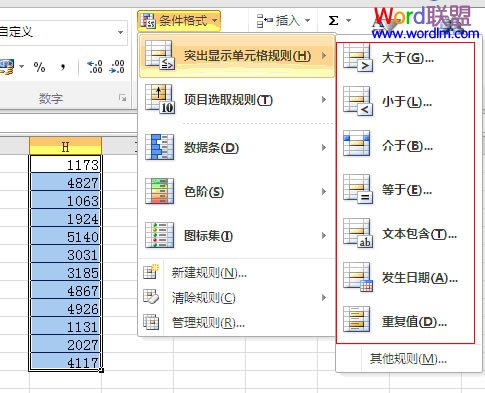Screen dimensions: 485x393
Task: Open the 插入 insert dropdown
Action: tap(284, 21)
